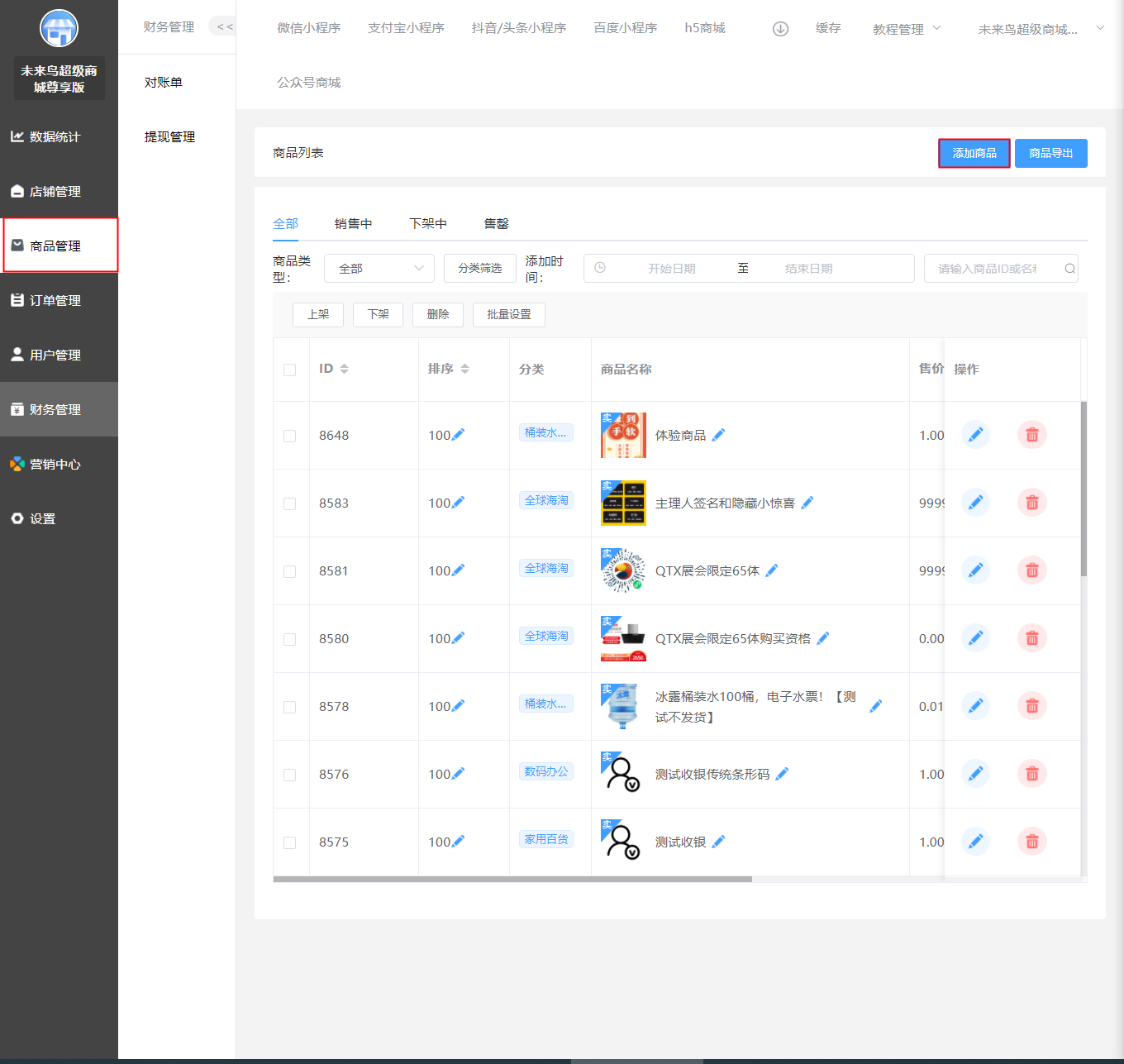The image size is (1124, 1064).
Task: Click trash icon for product 8575
Action: pyautogui.click(x=1031, y=842)
